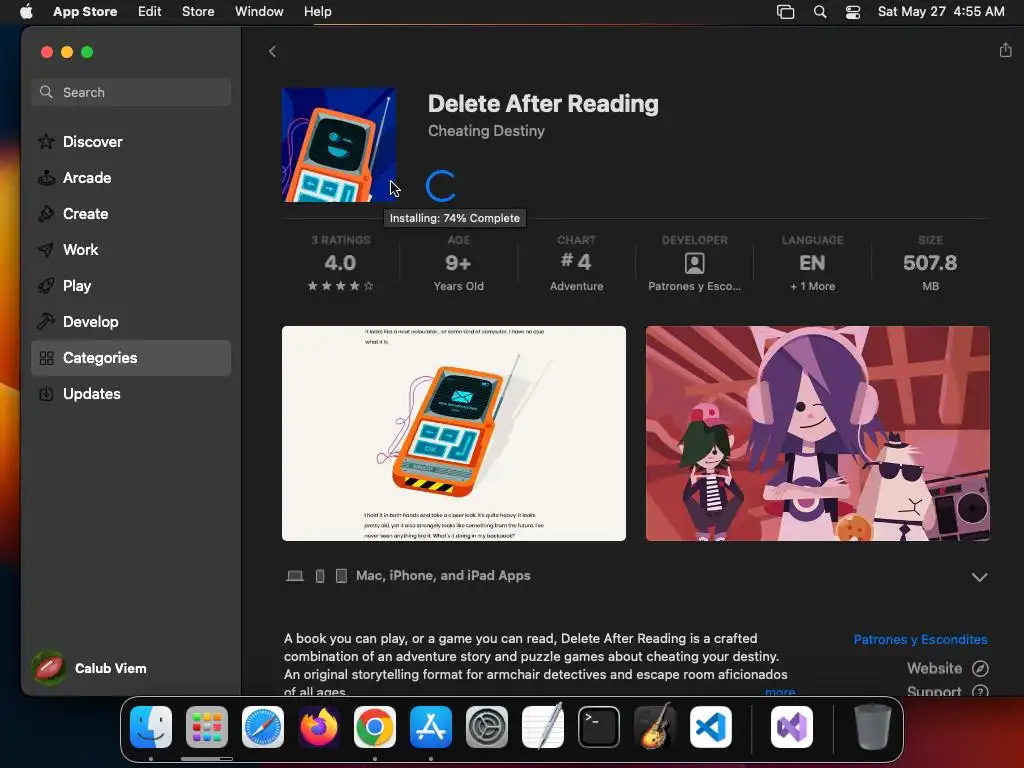Open Finder from the Dock
Viewport: 1024px width, 768px height.
(x=151, y=727)
